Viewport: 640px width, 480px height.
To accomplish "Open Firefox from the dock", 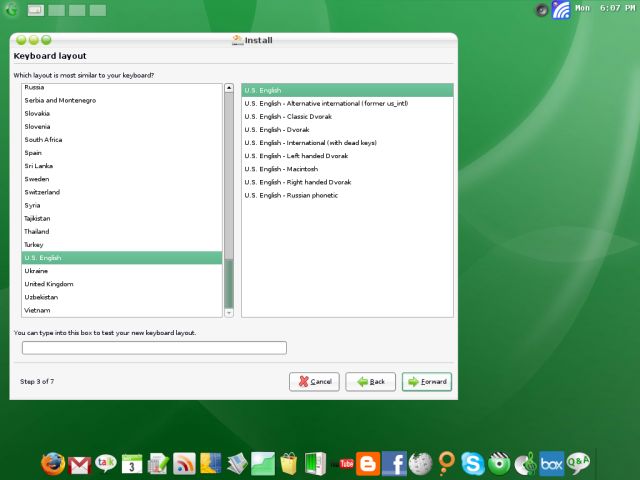I will pos(53,464).
